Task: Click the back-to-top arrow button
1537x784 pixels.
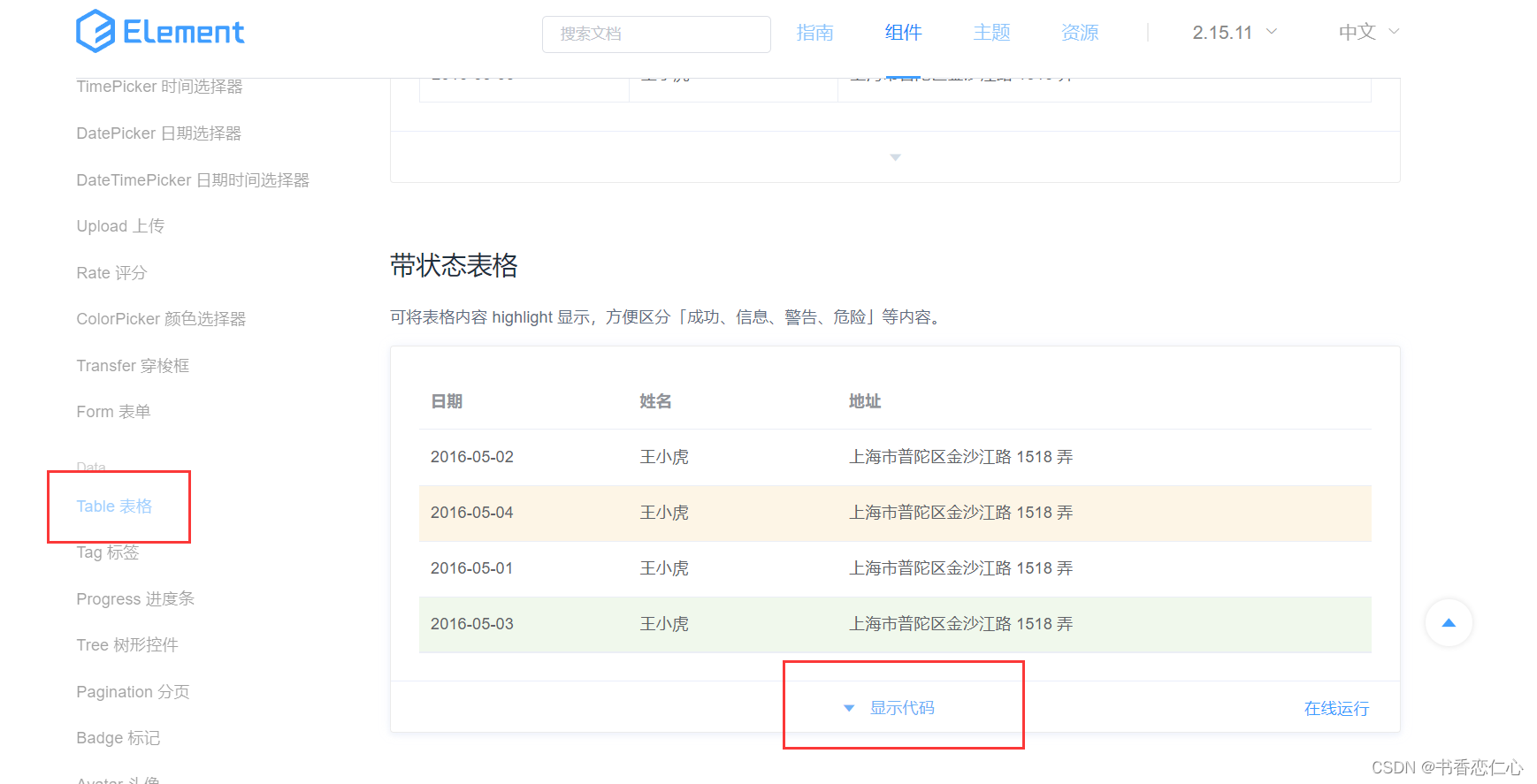Action: (1449, 623)
